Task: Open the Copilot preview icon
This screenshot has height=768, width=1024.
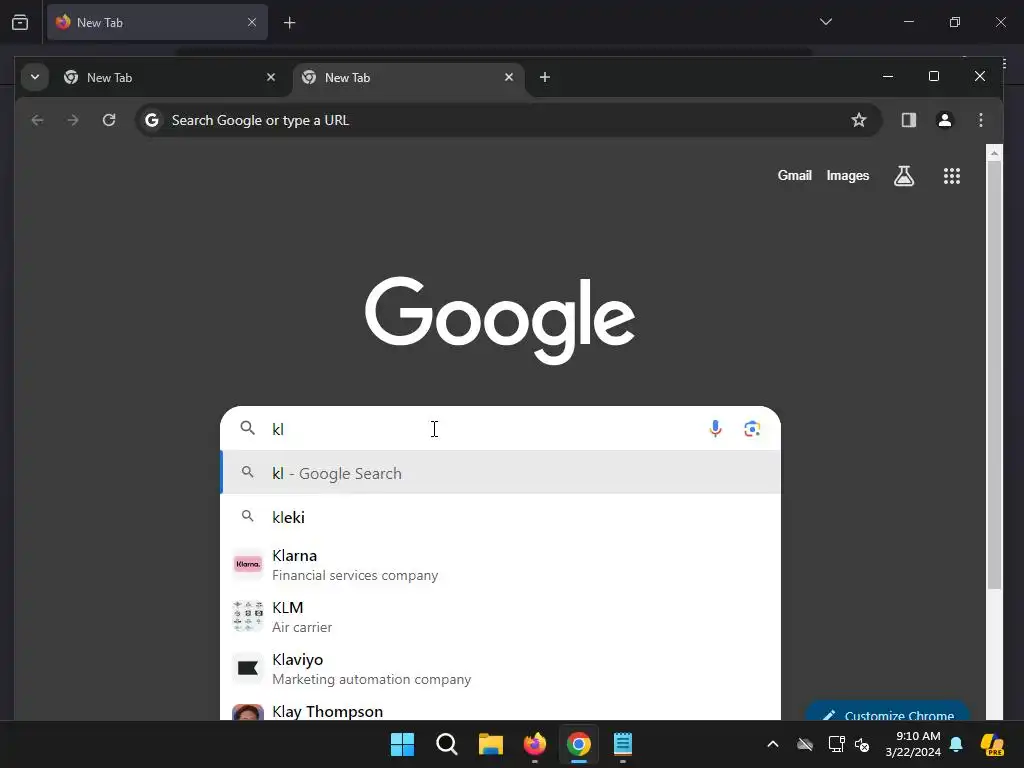Action: tap(993, 744)
